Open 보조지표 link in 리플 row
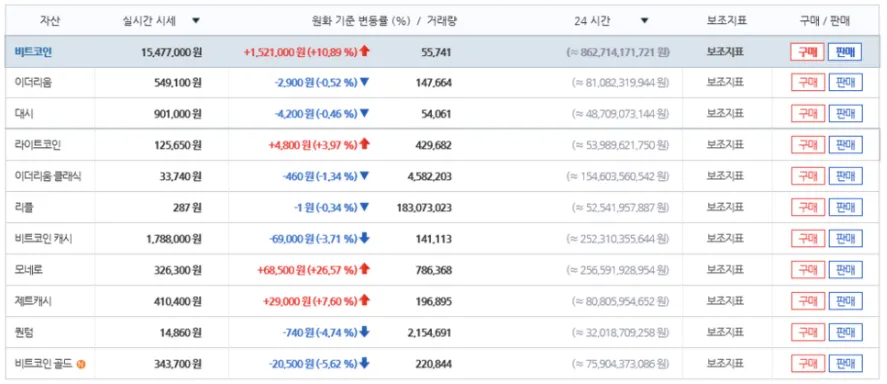Image resolution: width=887 pixels, height=384 pixels. pyautogui.click(x=725, y=208)
